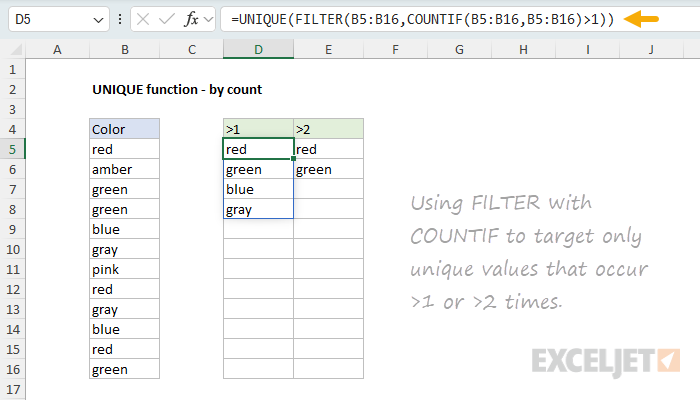The width and height of the screenshot is (700, 400).
Task: Select cell B13 containing 'gray'
Action: click(x=125, y=309)
